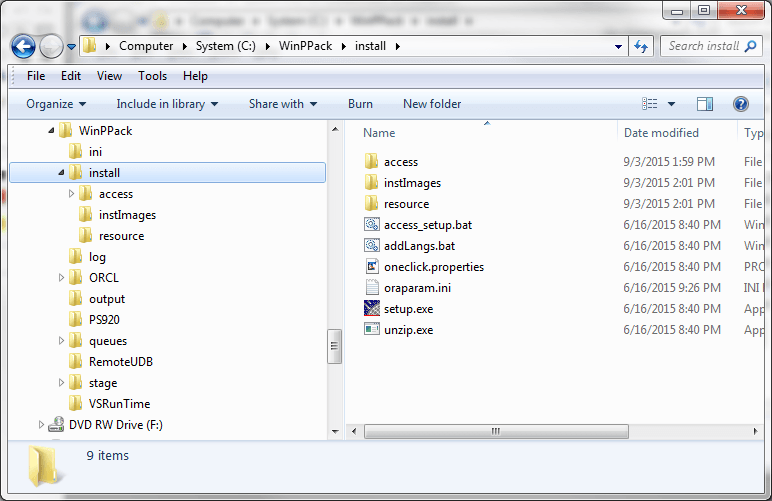Image resolution: width=772 pixels, height=501 pixels.
Task: Click the navigation pane scroll down arrow
Action: click(x=335, y=432)
